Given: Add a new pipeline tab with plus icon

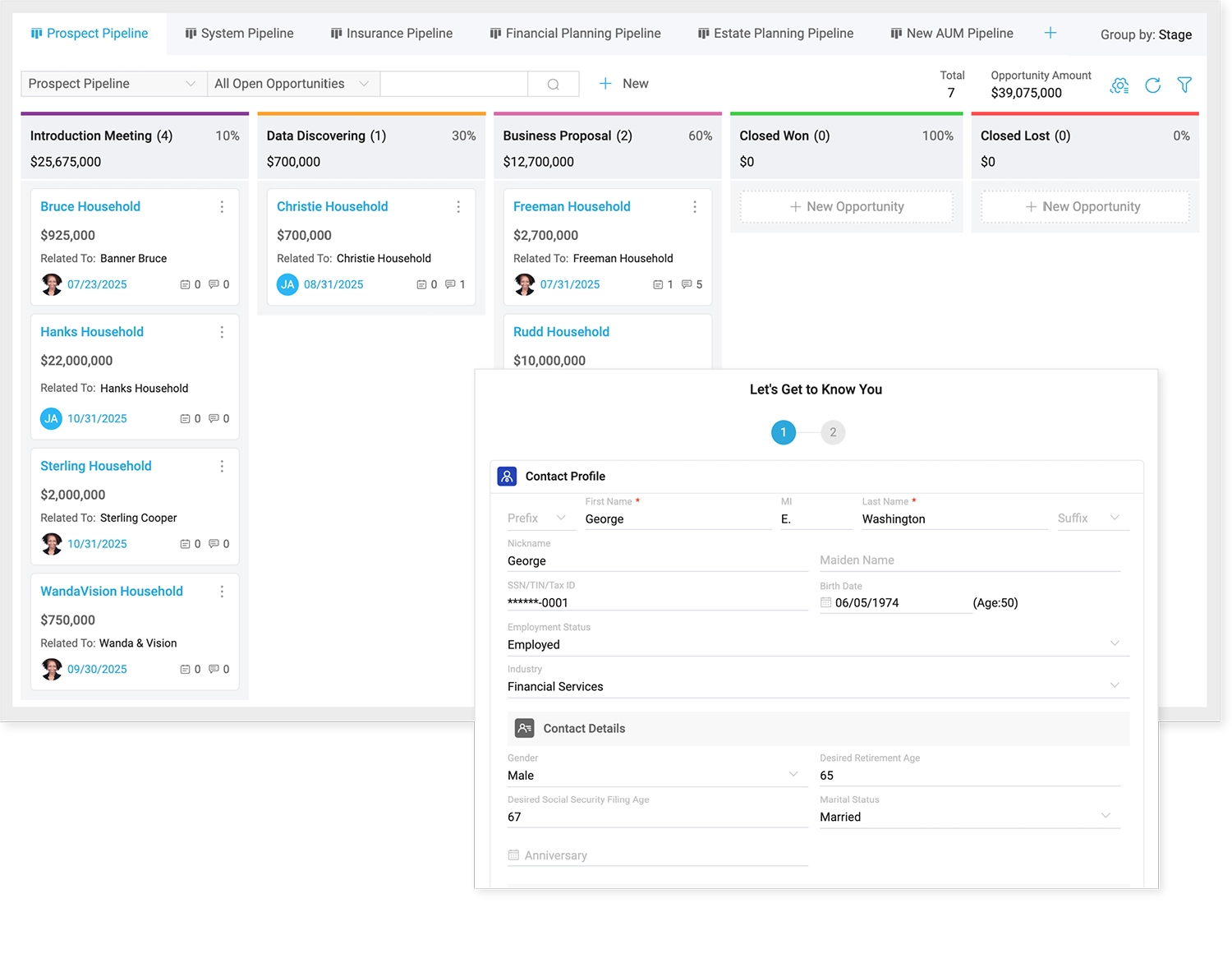Looking at the screenshot, I should coord(1050,33).
